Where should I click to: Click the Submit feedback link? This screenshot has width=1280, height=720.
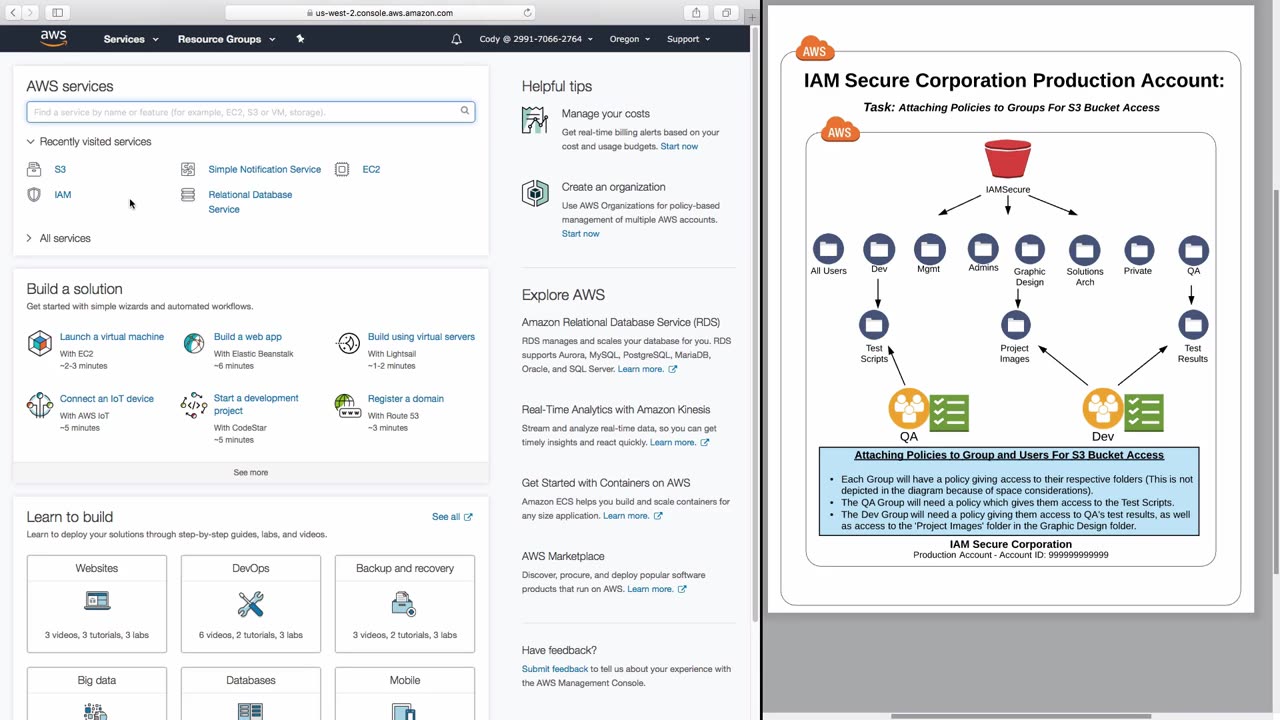555,669
